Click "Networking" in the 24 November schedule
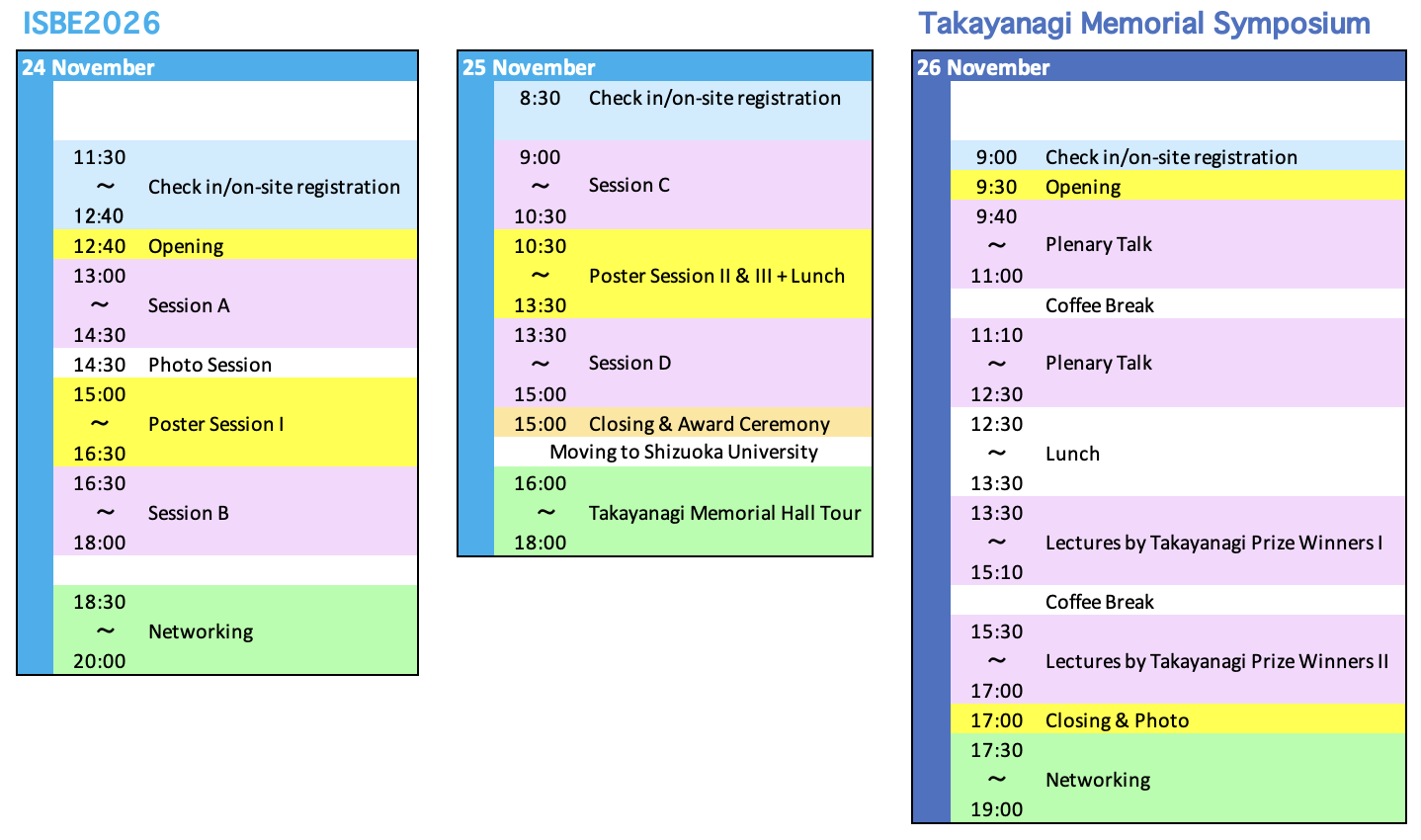This screenshot has width=1421, height=840. click(x=201, y=631)
